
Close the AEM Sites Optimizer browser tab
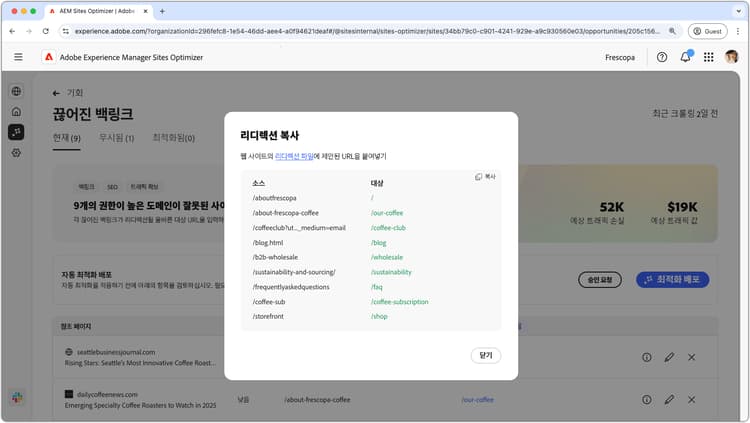click(145, 11)
